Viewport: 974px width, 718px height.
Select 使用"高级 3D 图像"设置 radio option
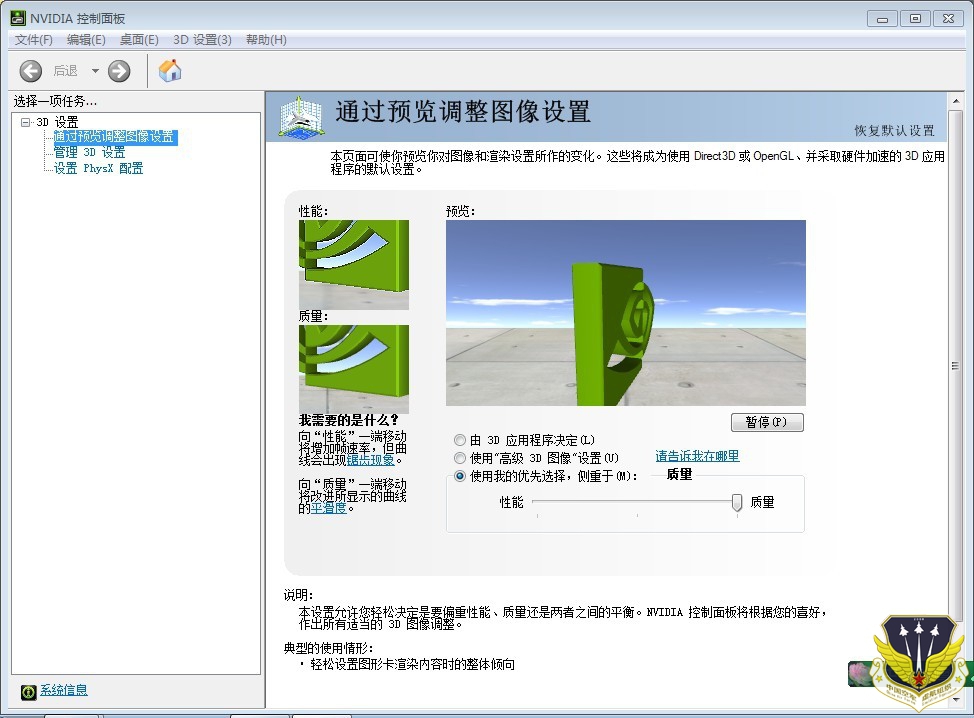tap(460, 458)
